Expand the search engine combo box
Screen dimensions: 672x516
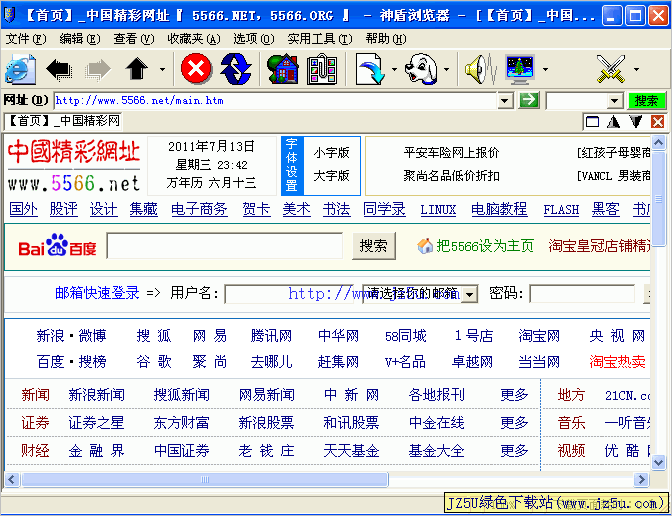pyautogui.click(x=615, y=101)
